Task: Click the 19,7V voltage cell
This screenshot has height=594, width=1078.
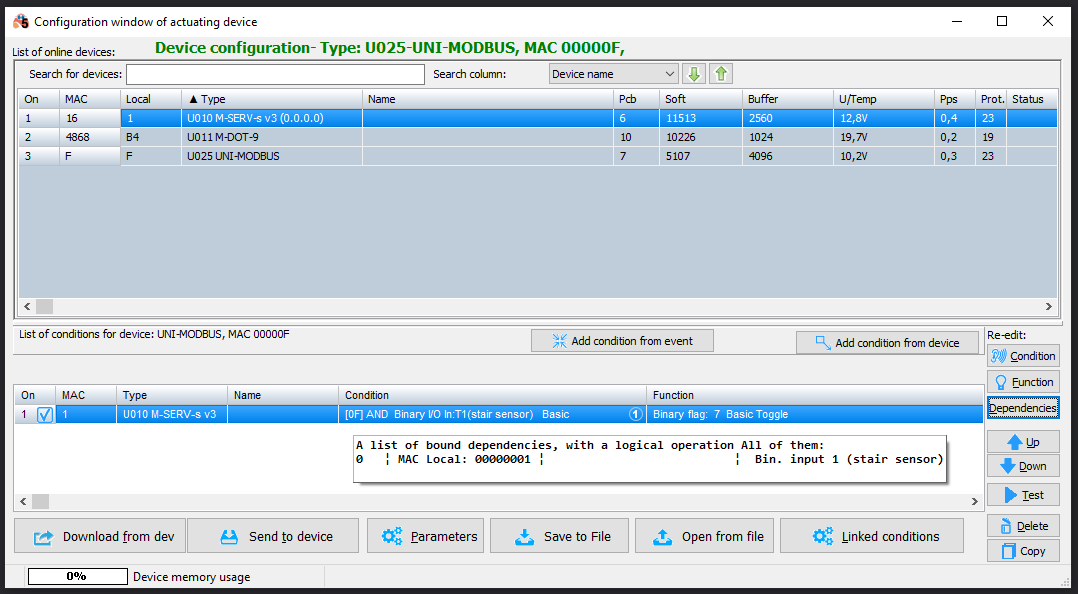Action: pos(883,137)
